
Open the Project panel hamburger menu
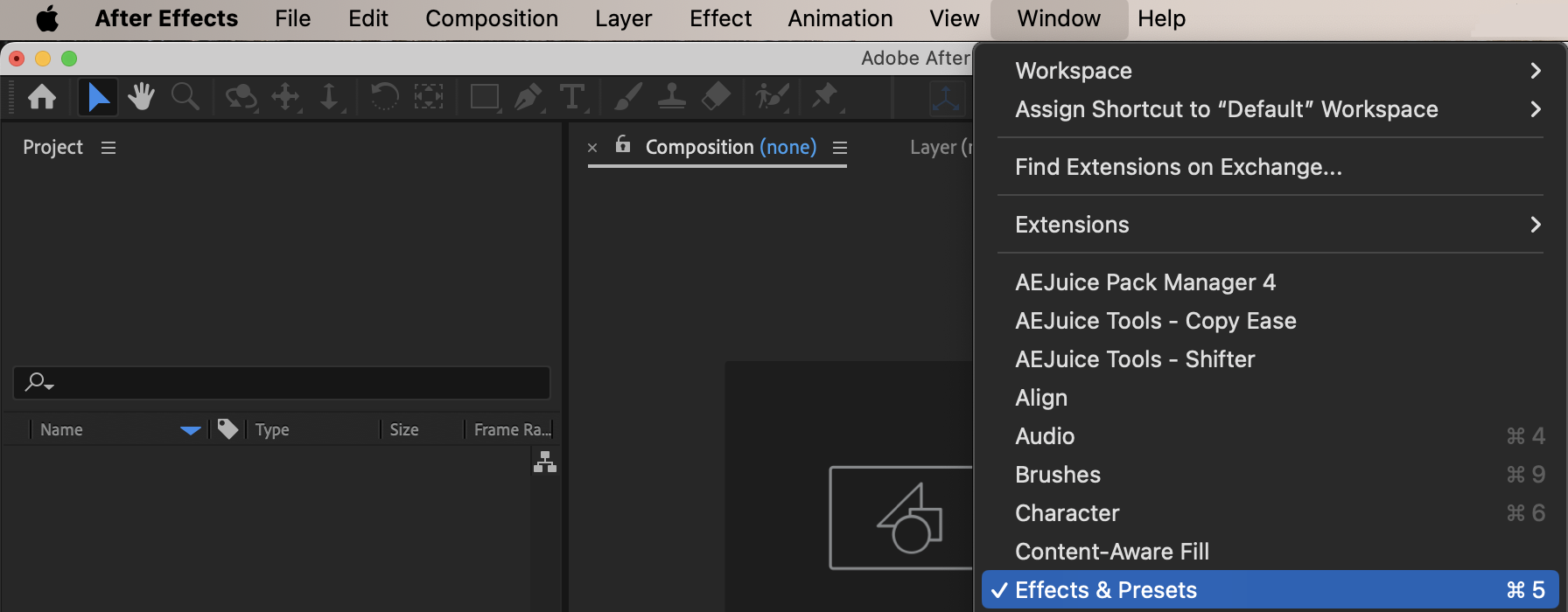pyautogui.click(x=108, y=148)
